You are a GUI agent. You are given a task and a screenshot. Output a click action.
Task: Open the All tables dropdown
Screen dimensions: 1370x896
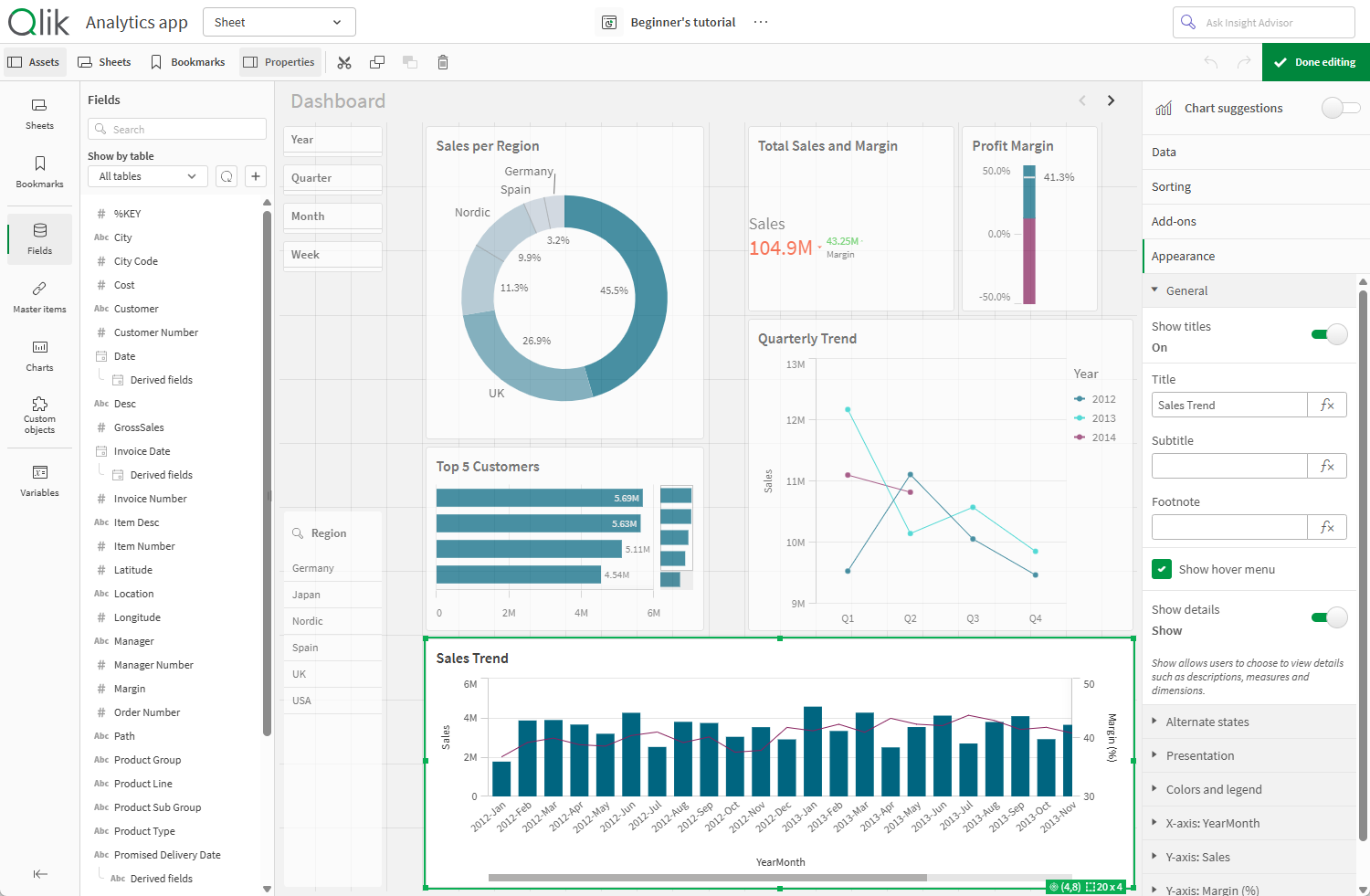pos(148,176)
